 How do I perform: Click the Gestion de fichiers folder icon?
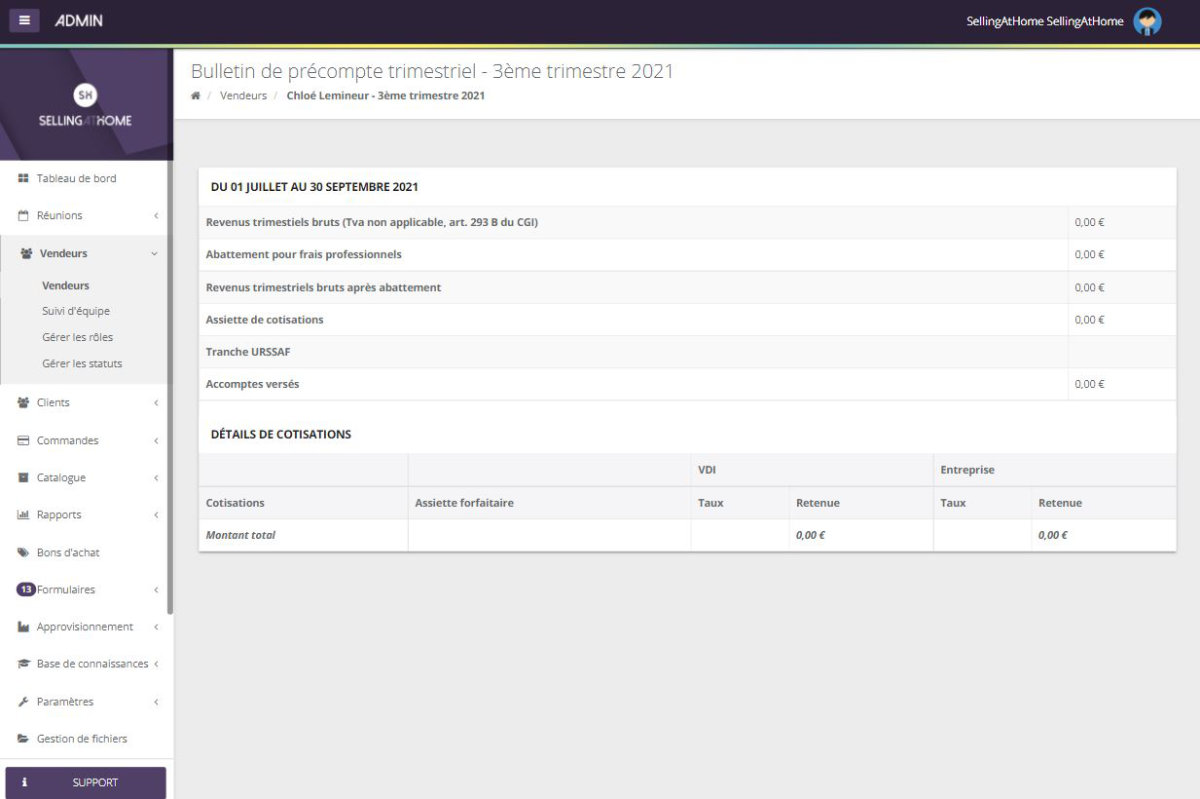[23, 739]
